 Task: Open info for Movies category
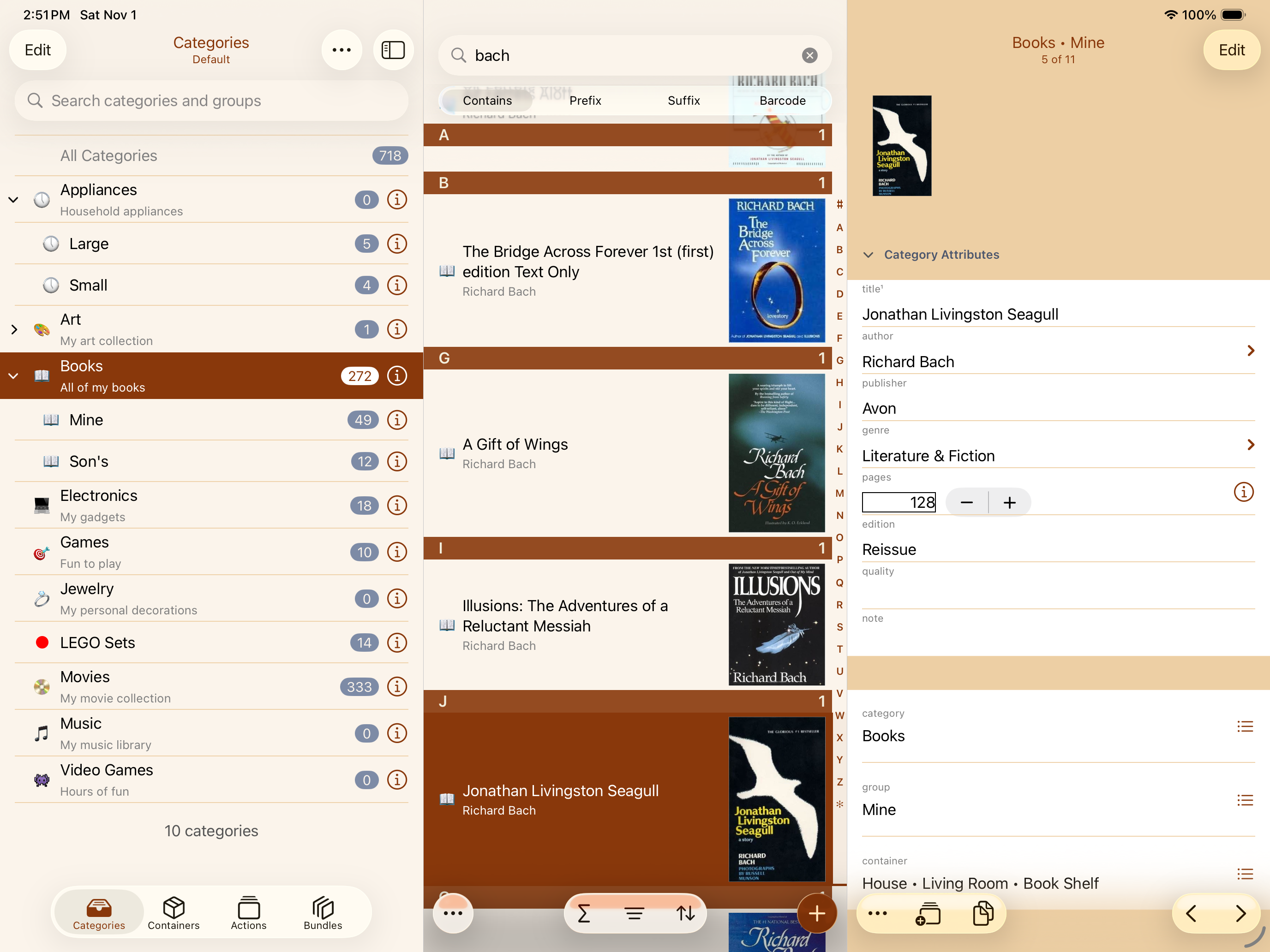(397, 686)
